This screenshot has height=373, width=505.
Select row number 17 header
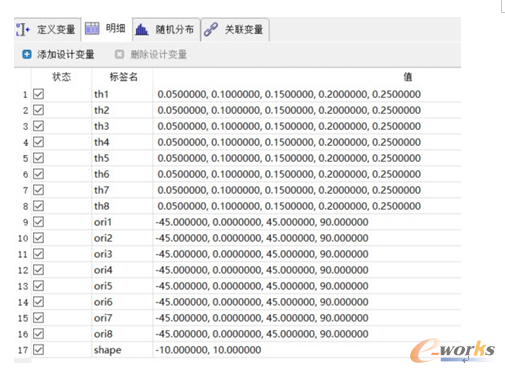click(x=23, y=350)
